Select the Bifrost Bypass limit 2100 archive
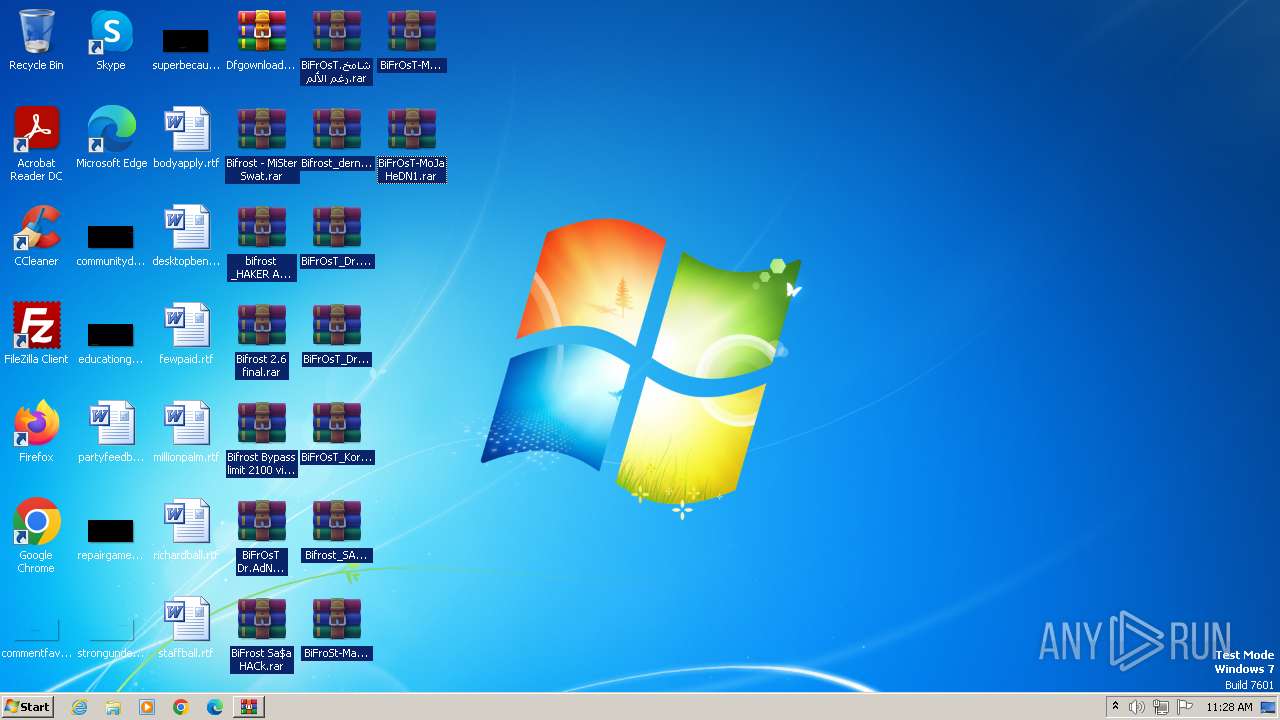Screen dimensions: 1280x720 point(261,438)
